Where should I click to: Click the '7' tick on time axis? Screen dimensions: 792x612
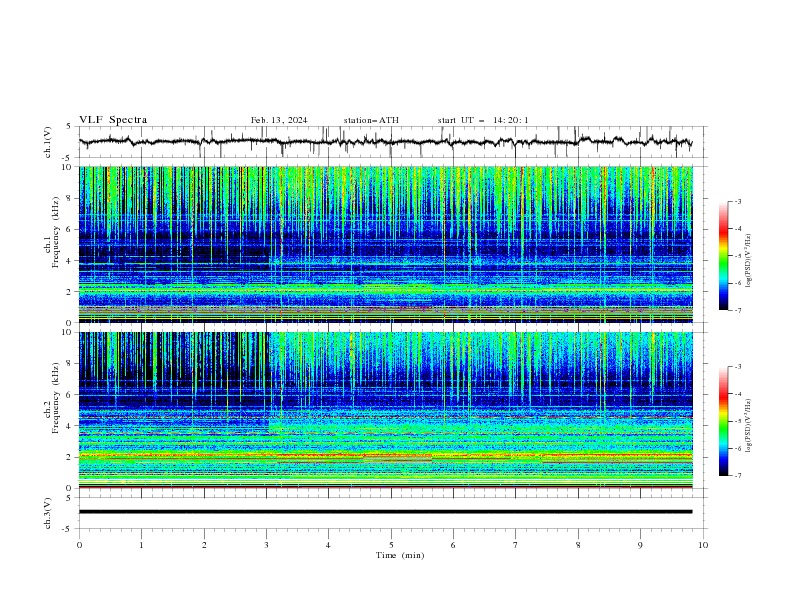[516, 545]
